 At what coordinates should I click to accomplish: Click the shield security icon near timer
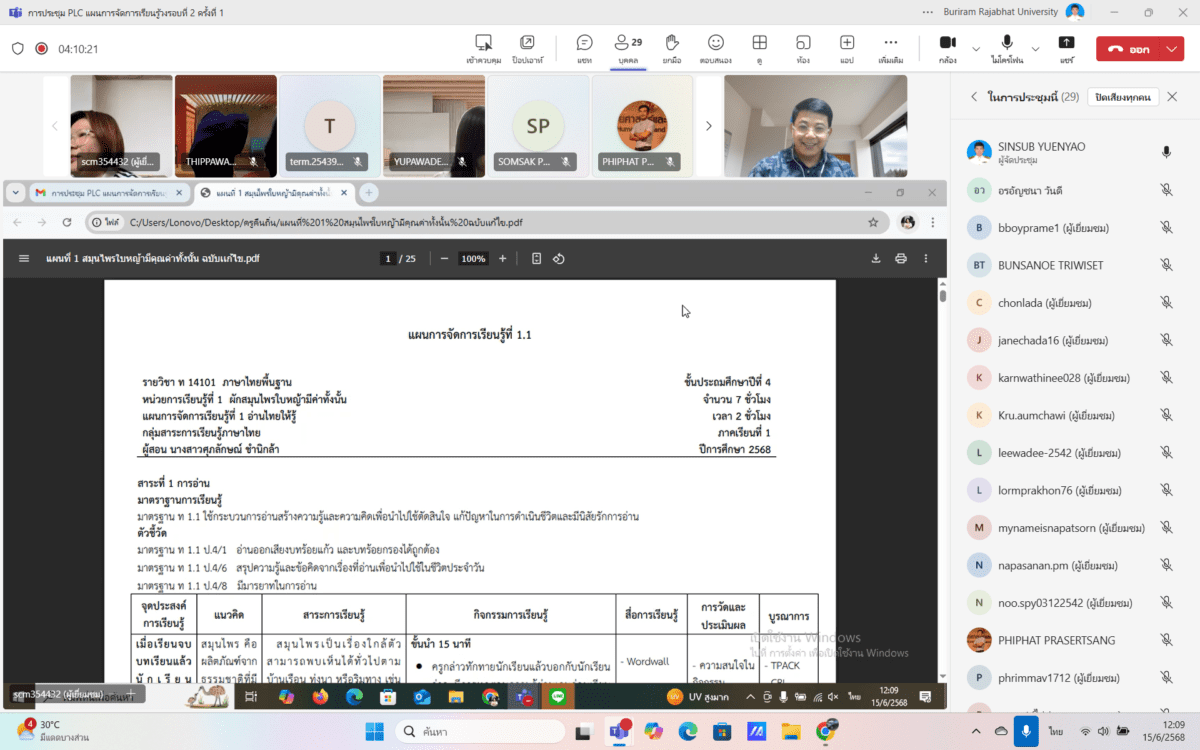point(18,48)
